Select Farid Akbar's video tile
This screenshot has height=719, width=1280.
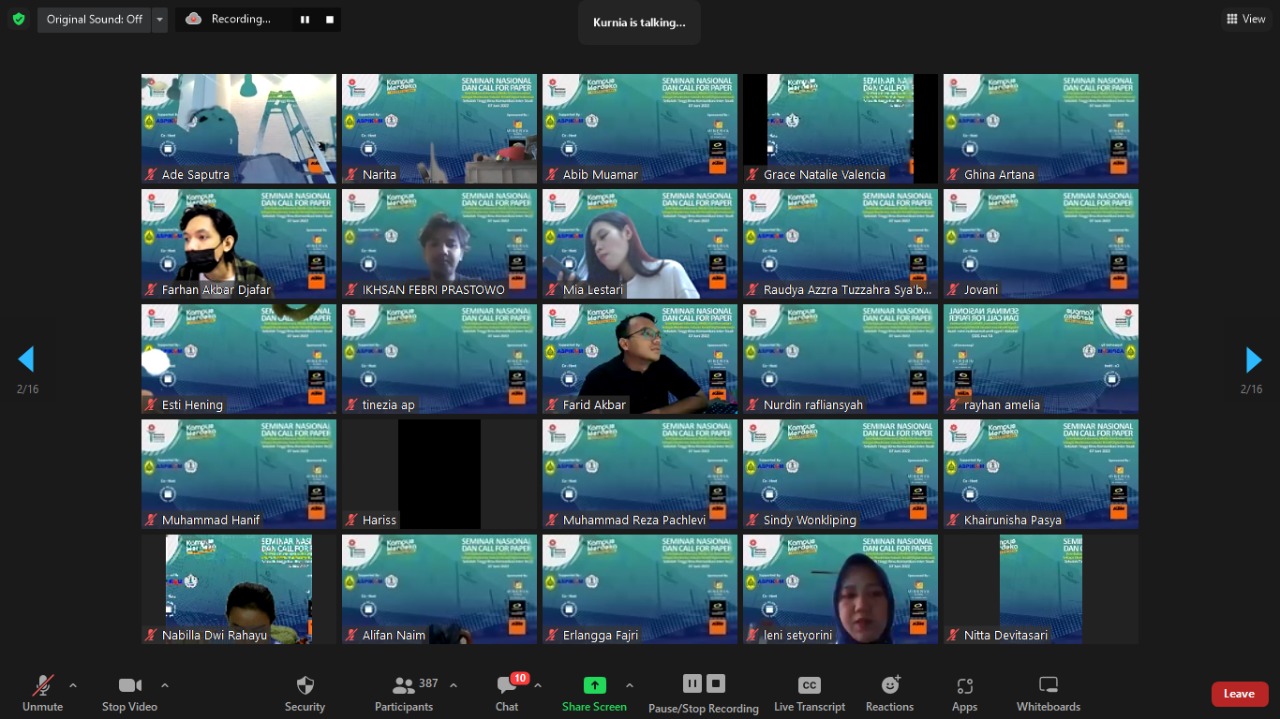pos(640,358)
